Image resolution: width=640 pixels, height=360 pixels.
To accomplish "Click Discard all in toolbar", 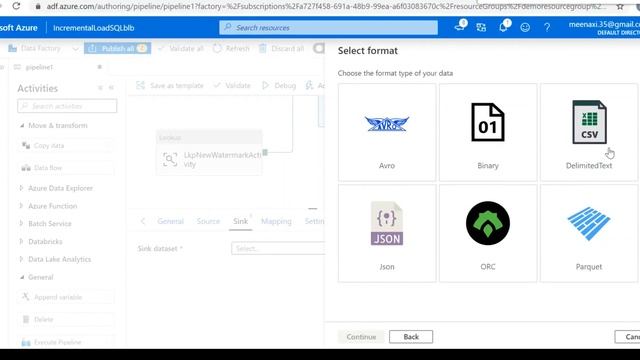I will [282, 48].
